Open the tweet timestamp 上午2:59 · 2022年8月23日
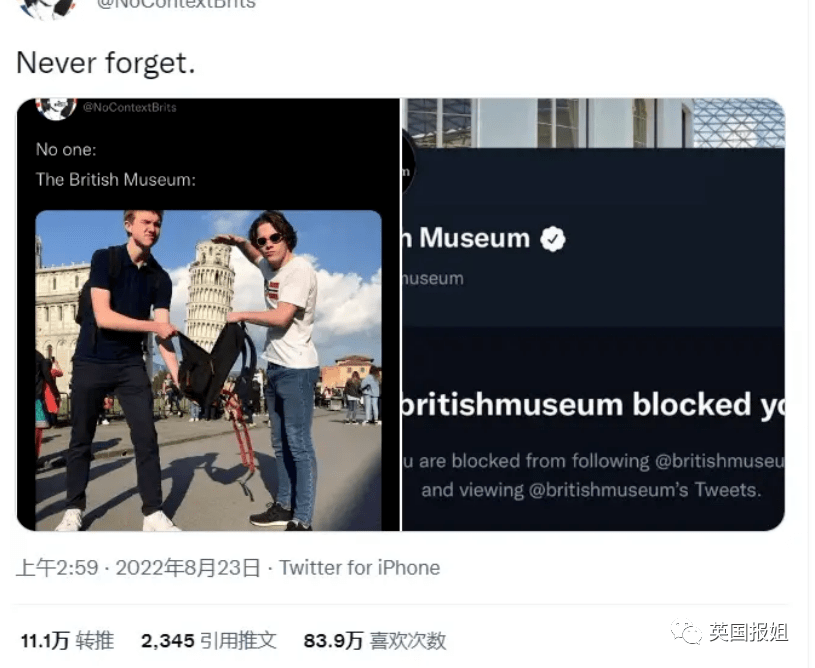The width and height of the screenshot is (815, 668). pyautogui.click(x=138, y=568)
